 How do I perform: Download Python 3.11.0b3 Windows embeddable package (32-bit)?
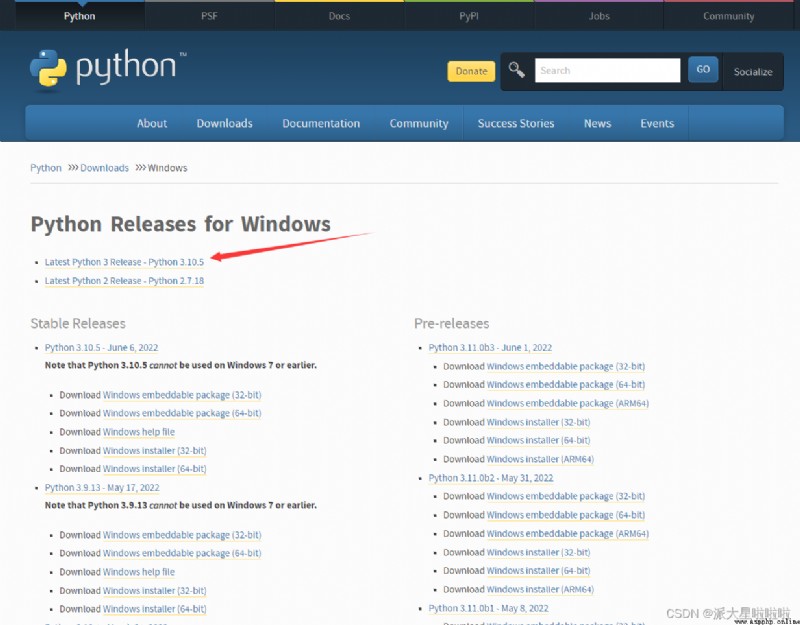pos(566,366)
